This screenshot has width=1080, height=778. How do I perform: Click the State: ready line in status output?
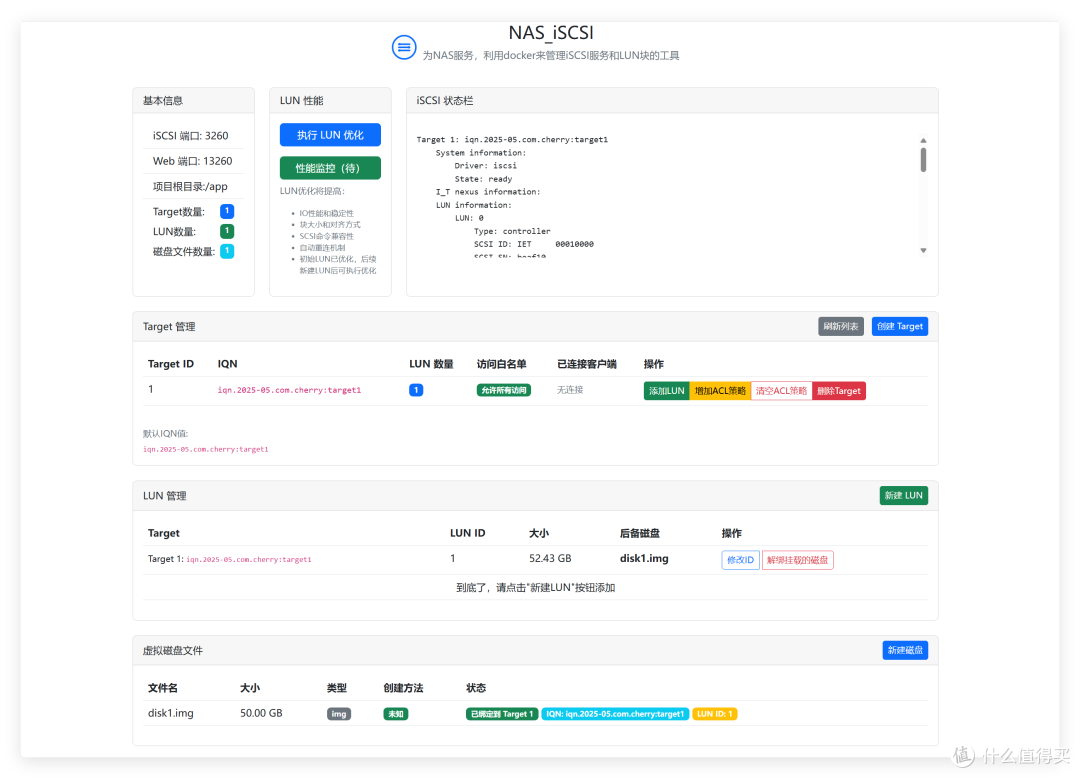[x=483, y=179]
